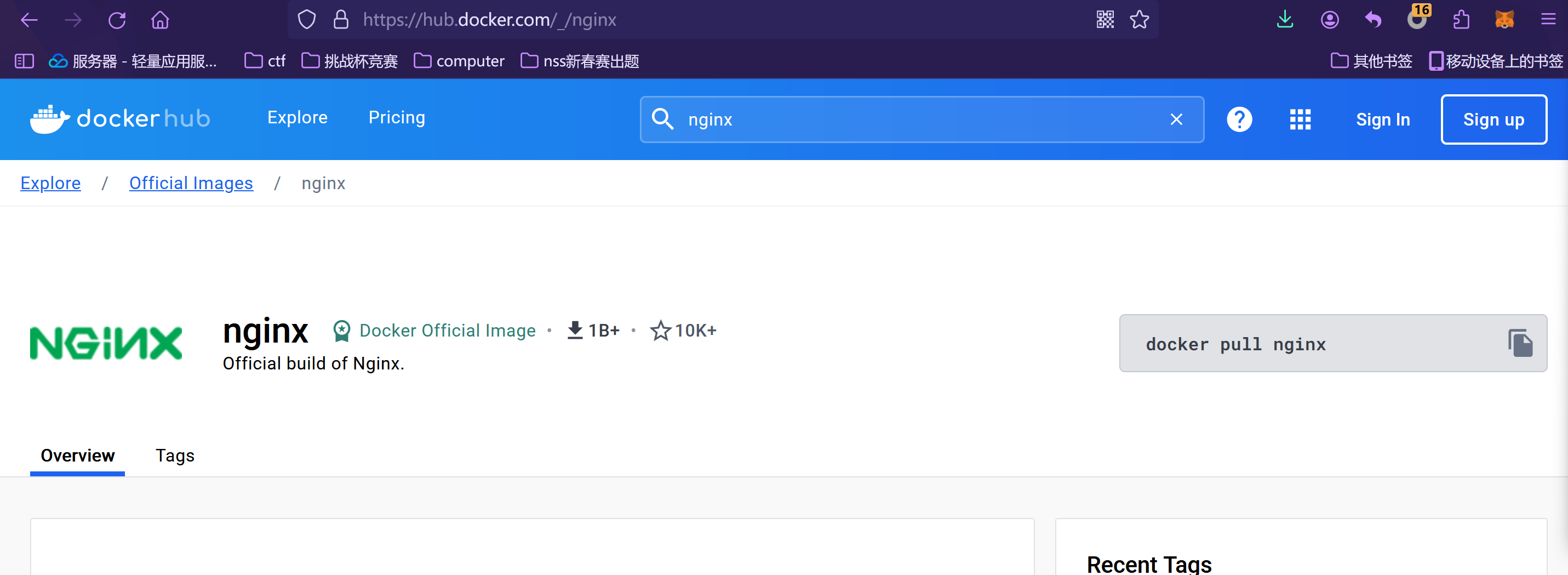Image resolution: width=1568 pixels, height=575 pixels.
Task: Reload the current page
Action: 117,20
